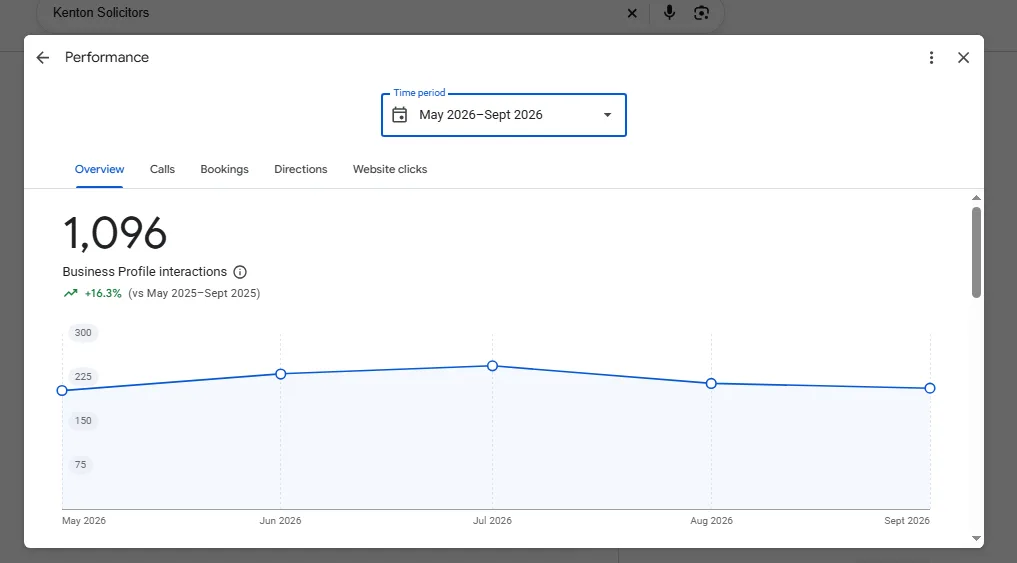Open the Bookings tab
The image size is (1017, 563).
[x=224, y=169]
